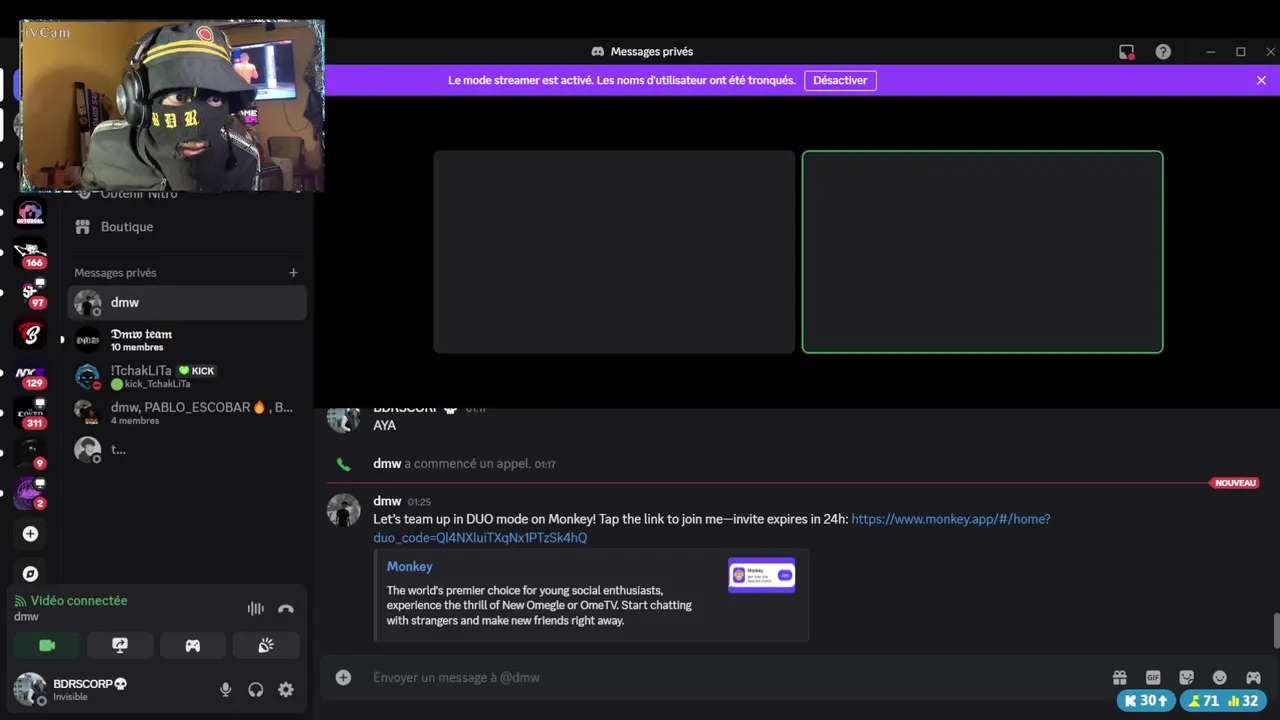Dismiss the purple streamer mode banner
Viewport: 1280px width, 720px height.
click(1261, 80)
